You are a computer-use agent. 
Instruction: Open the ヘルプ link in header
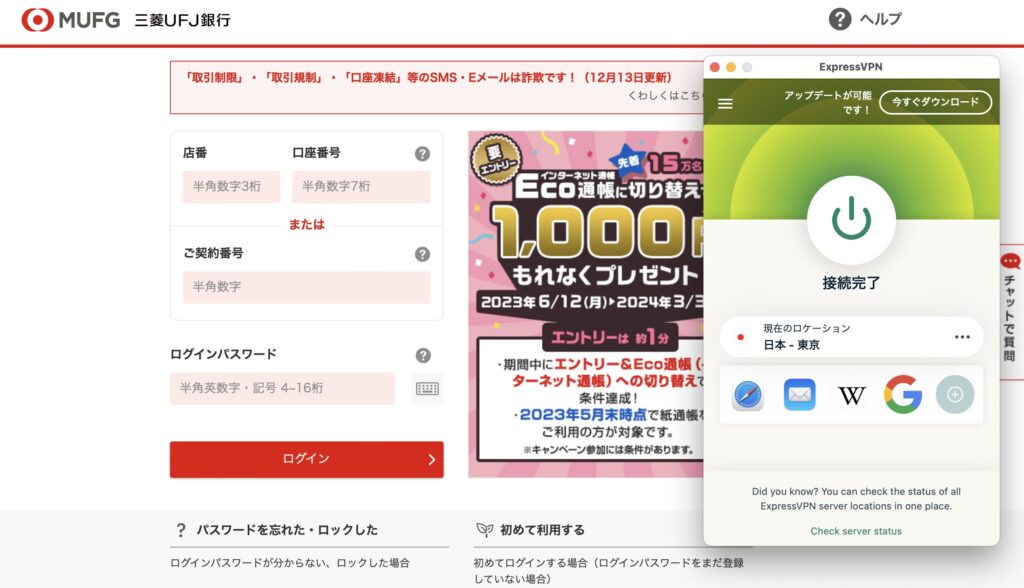(865, 19)
